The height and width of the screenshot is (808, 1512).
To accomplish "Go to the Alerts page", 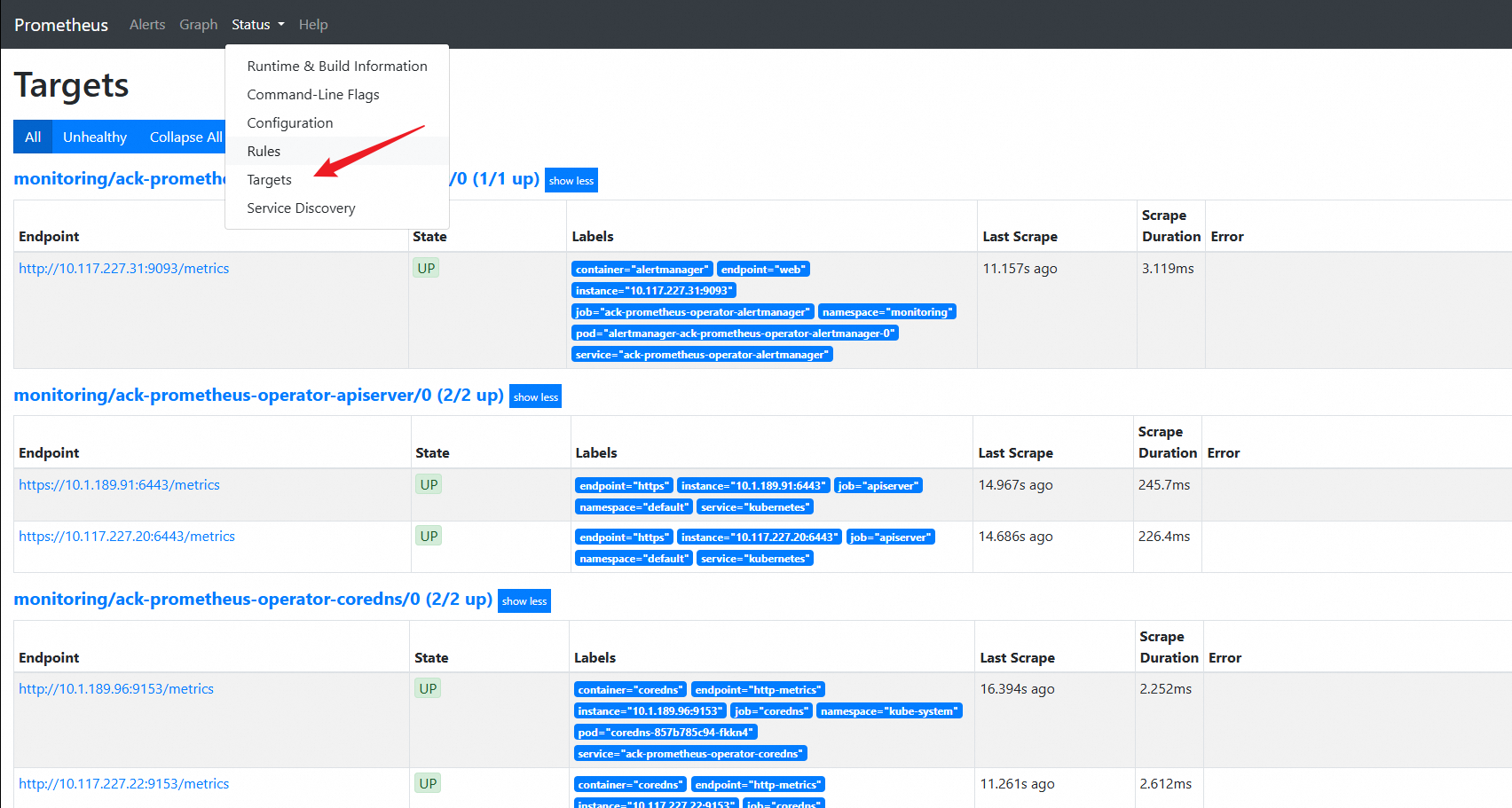I will tap(147, 25).
